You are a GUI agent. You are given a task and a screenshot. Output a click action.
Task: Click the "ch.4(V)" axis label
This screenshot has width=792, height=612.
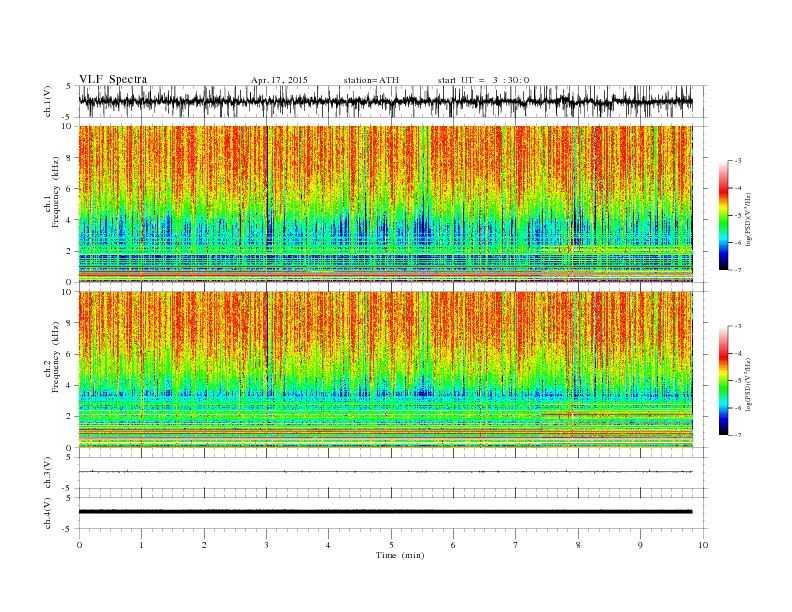coord(48,513)
